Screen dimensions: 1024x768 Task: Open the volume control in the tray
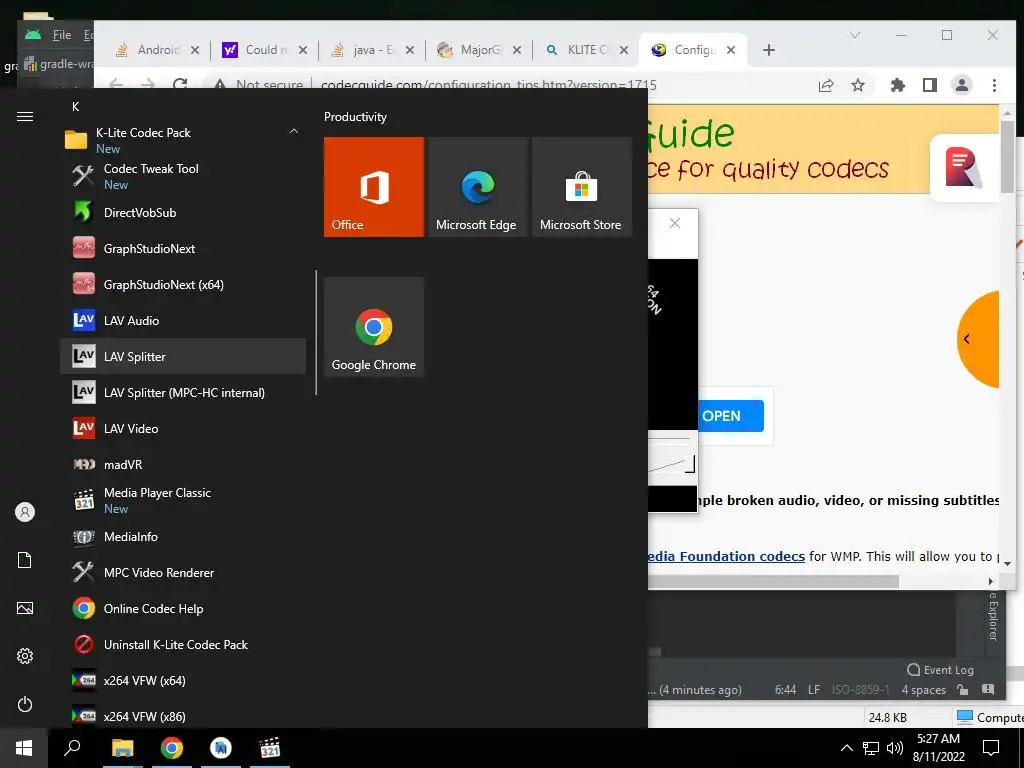[895, 748]
